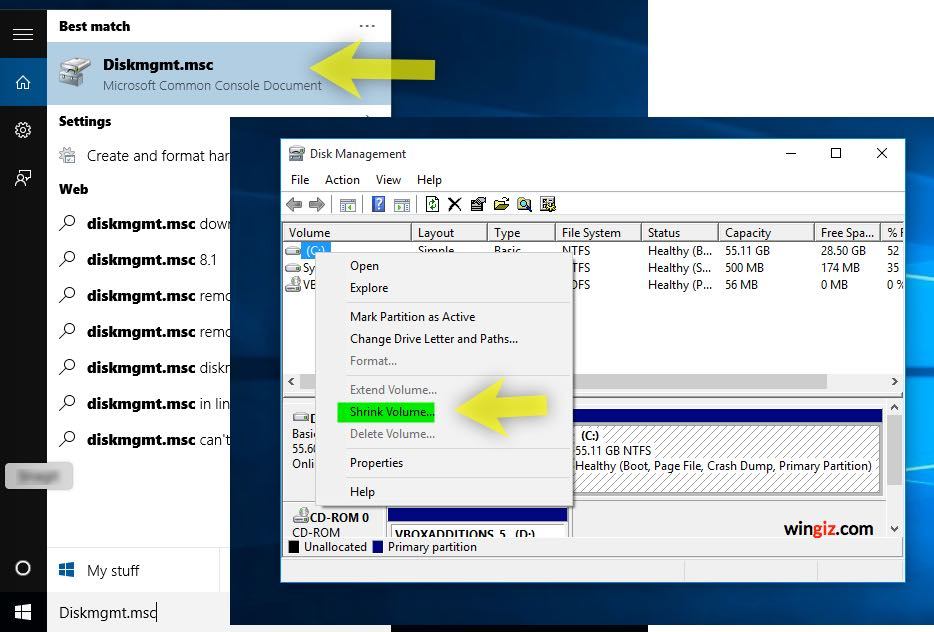
Task: Choose Open from the context menu
Action: pos(444,266)
